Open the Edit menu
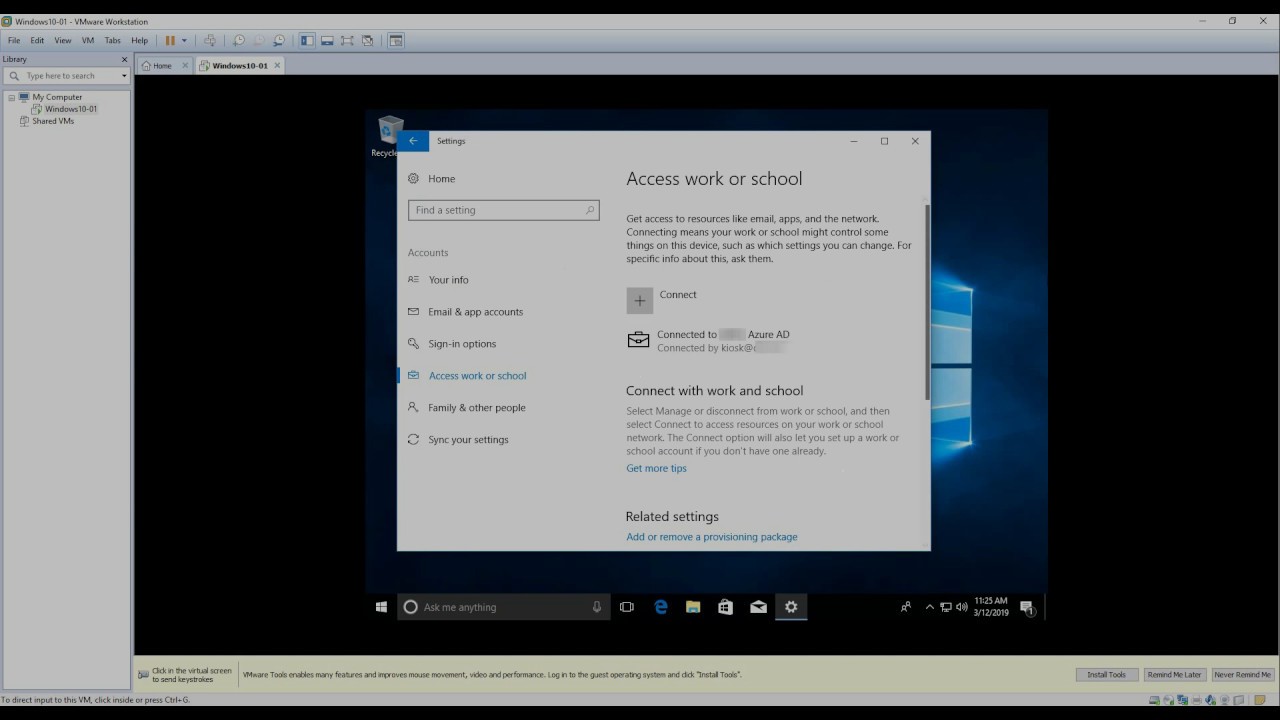The width and height of the screenshot is (1280, 720). click(37, 41)
